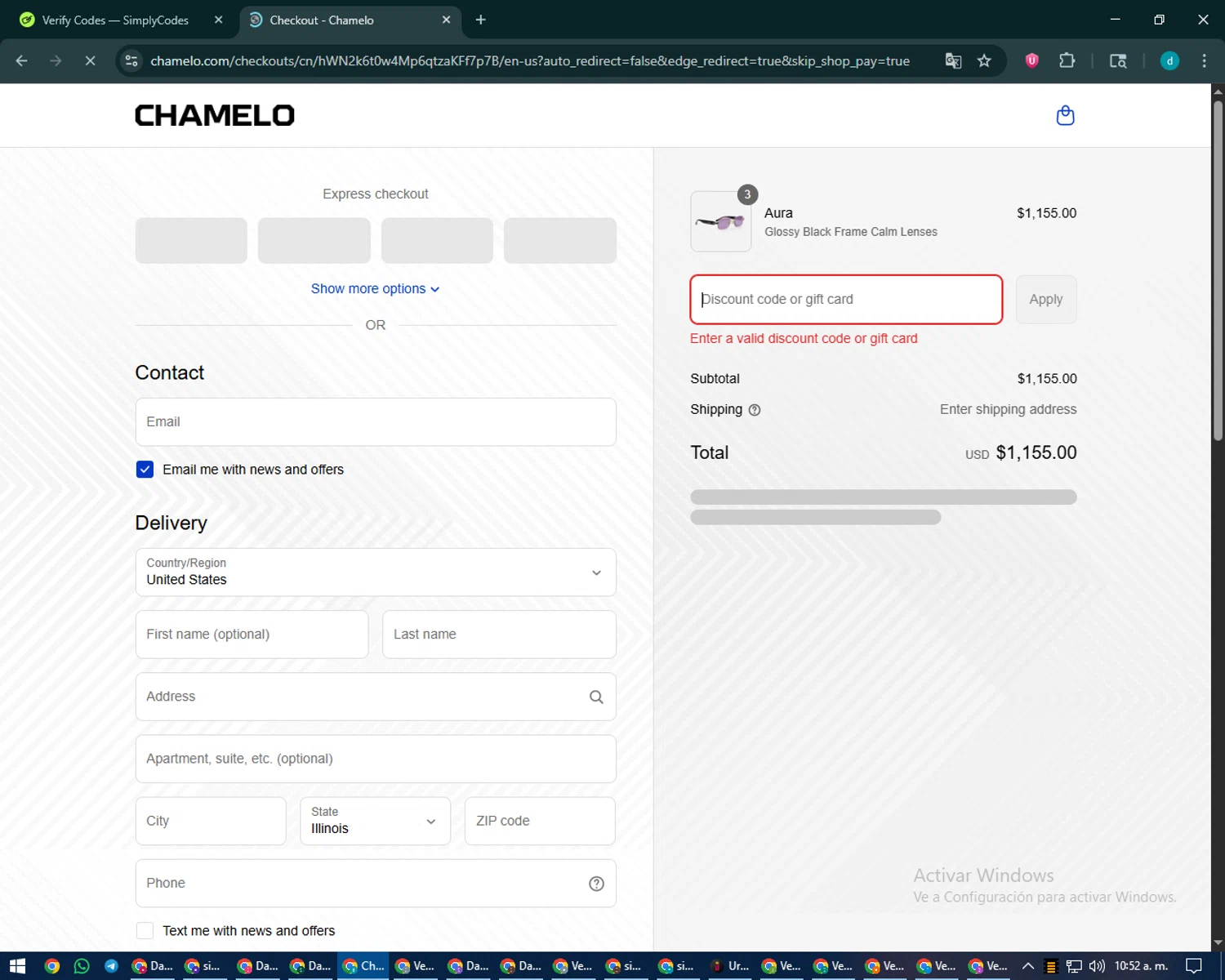The width and height of the screenshot is (1225, 980).
Task: Click the taskbar window labeled Ur...
Action: click(730, 966)
